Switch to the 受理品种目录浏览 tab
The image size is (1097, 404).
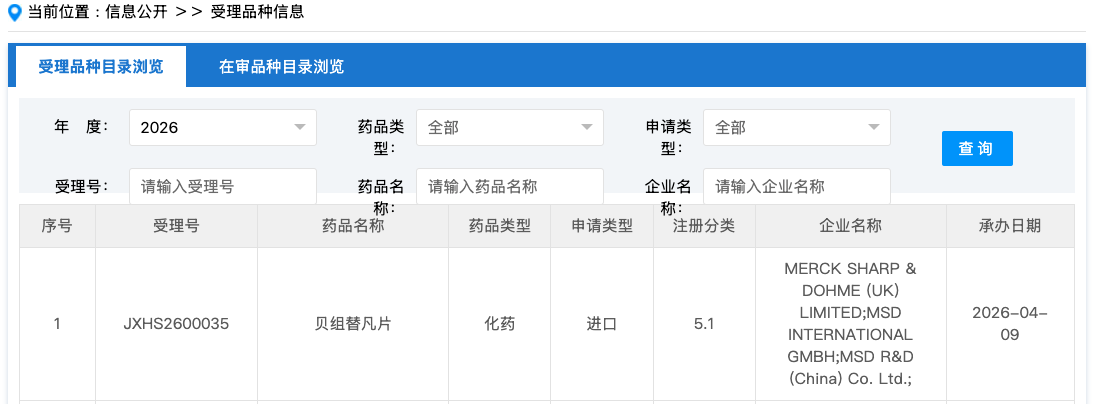101,67
